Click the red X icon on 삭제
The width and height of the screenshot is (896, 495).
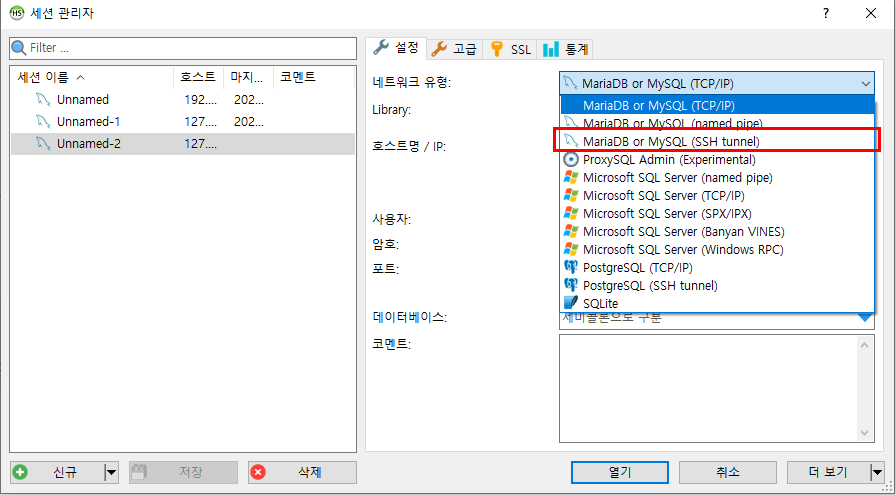tap(258, 472)
